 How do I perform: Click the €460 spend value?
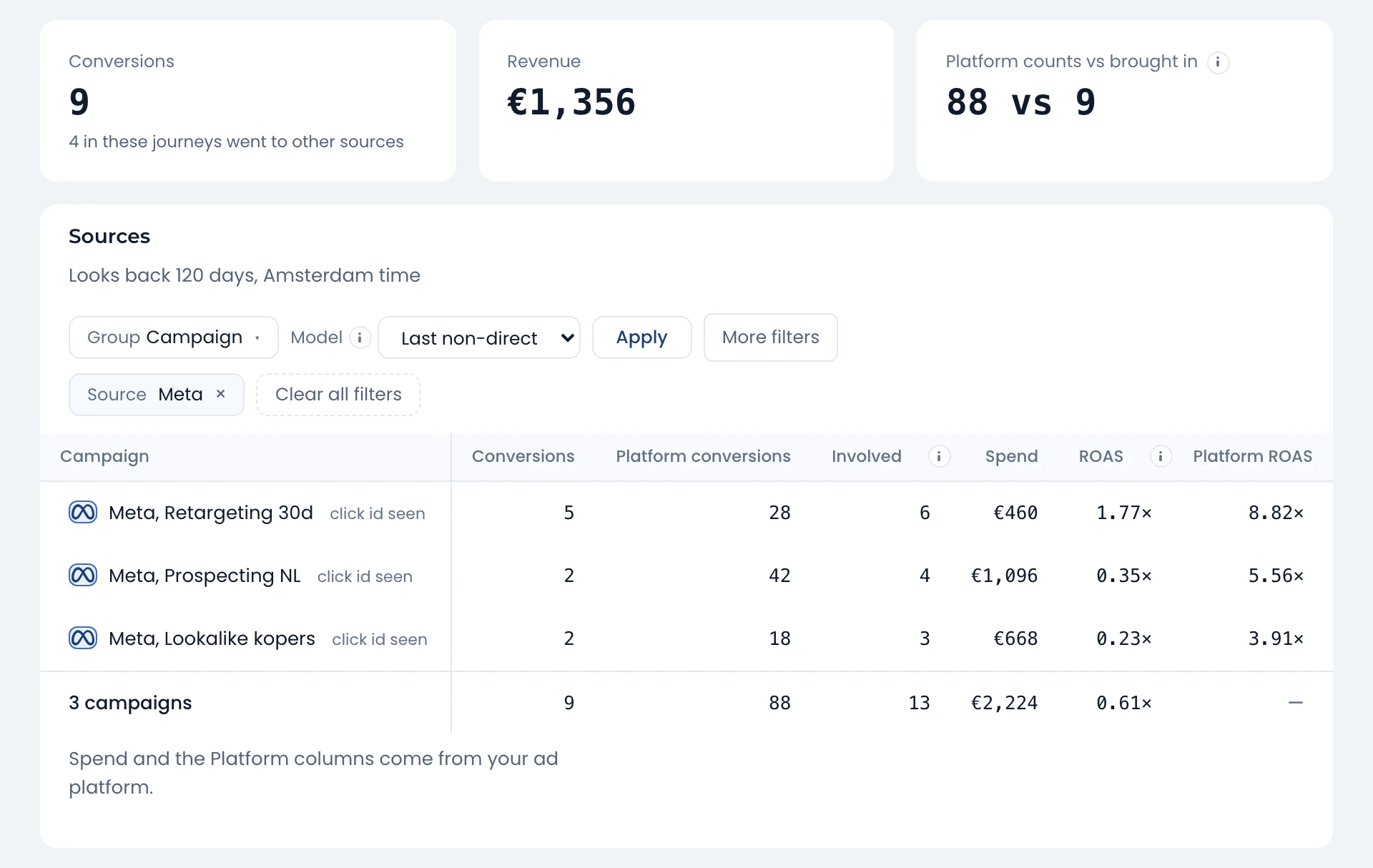coord(1015,513)
